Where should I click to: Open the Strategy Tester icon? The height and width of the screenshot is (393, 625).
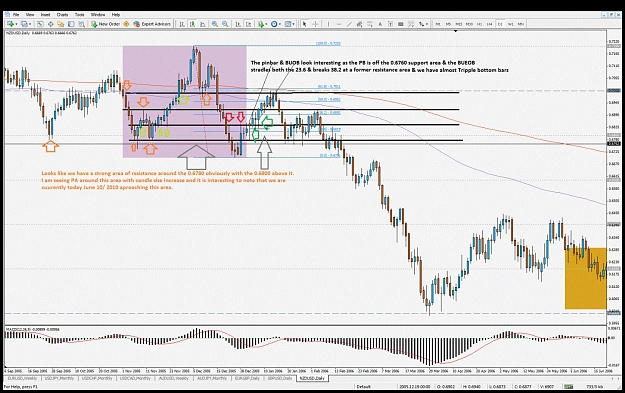(x=81, y=24)
